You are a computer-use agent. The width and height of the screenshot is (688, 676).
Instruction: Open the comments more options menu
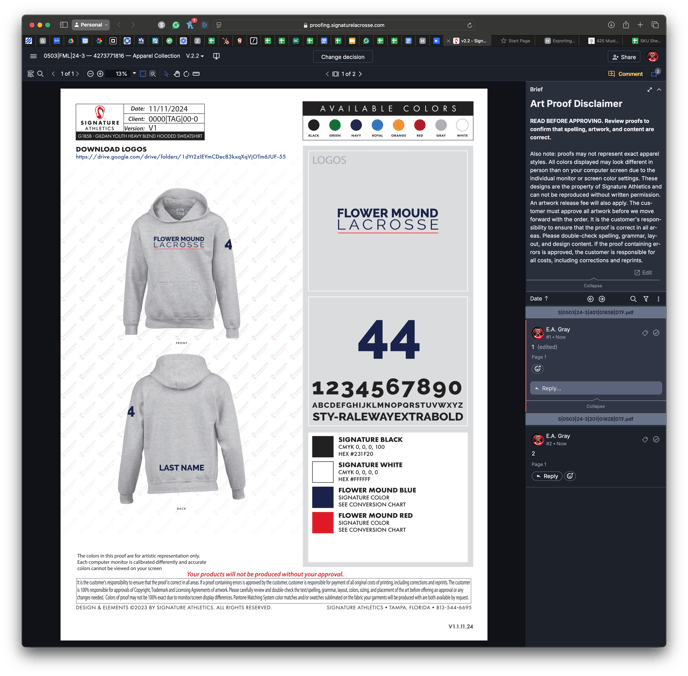click(x=658, y=299)
